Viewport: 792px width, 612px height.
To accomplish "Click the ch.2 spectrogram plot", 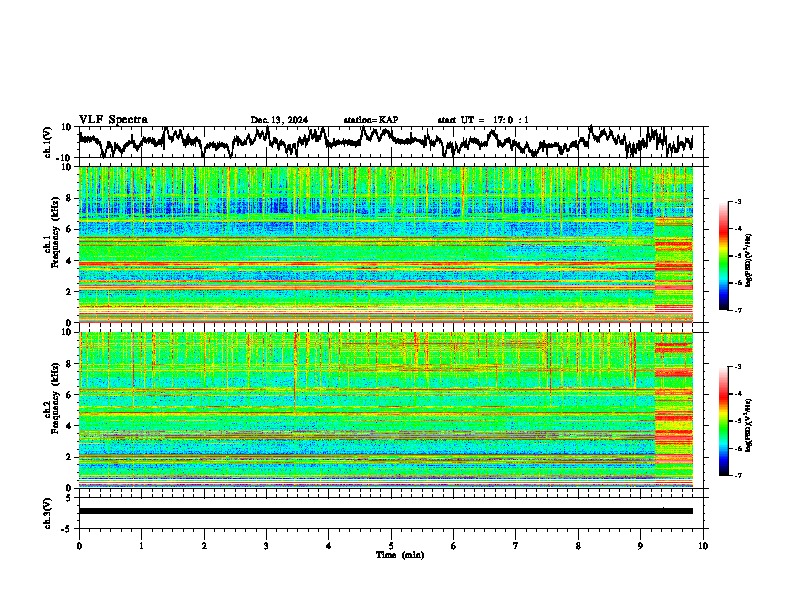I will (x=386, y=410).
